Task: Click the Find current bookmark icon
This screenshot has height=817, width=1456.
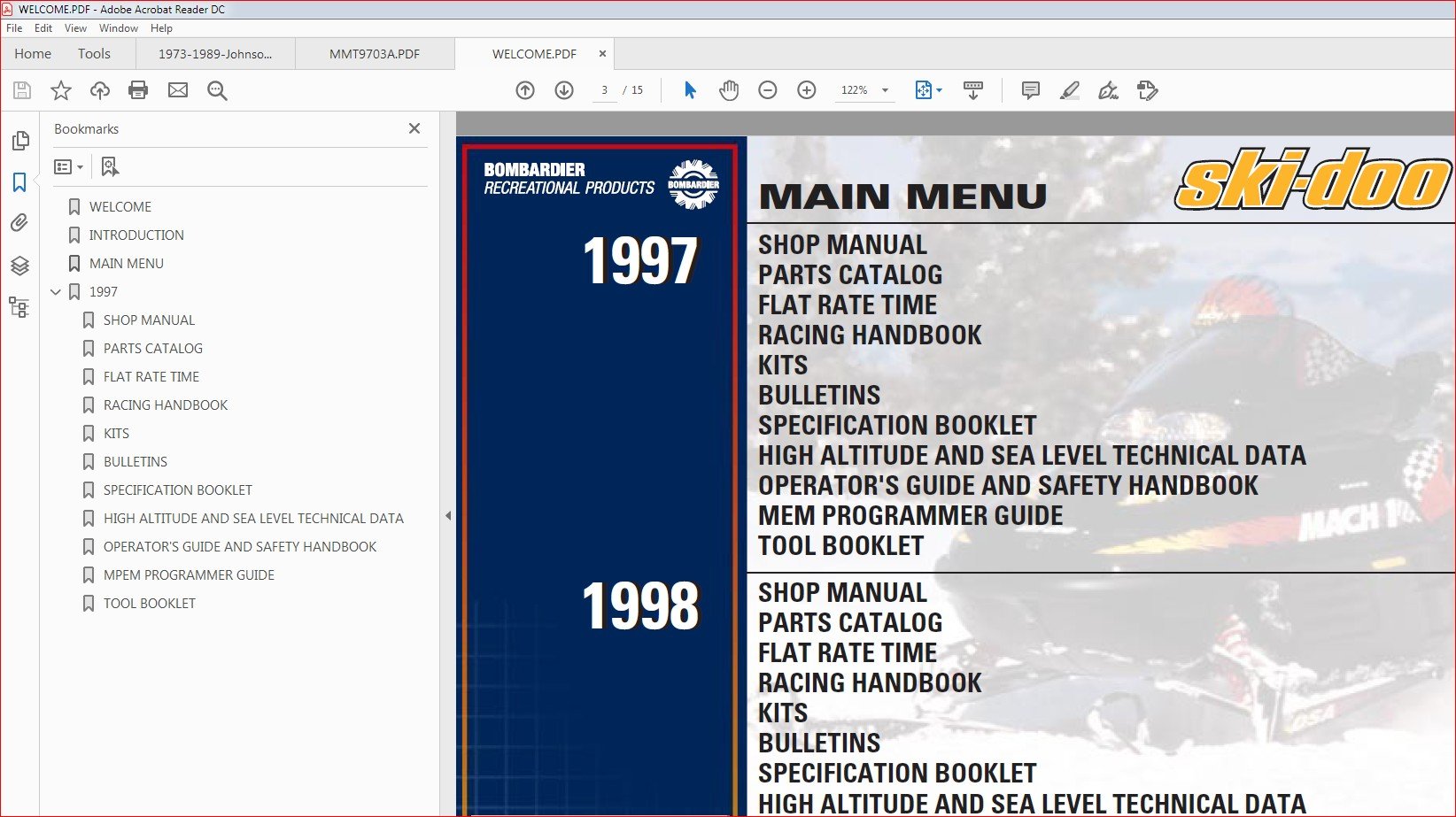Action: click(110, 166)
